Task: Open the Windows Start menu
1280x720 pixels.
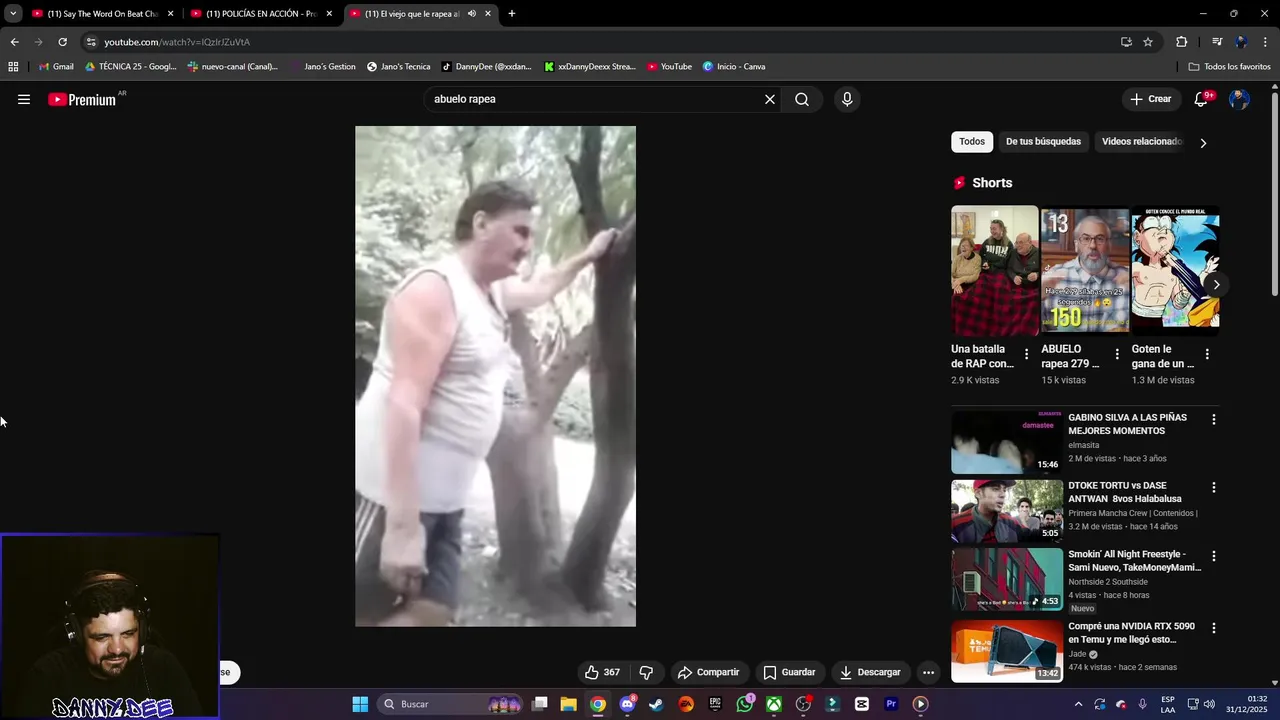Action: (360, 704)
